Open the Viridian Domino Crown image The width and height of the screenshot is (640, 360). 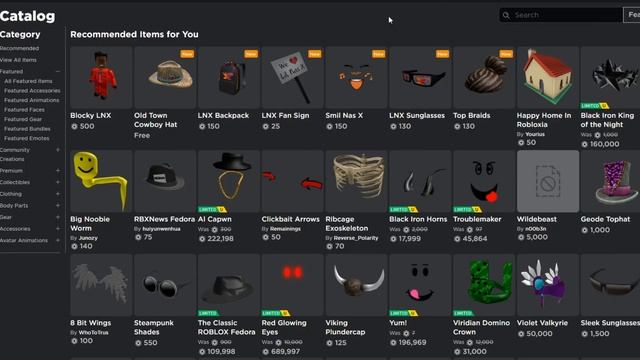[x=484, y=285]
